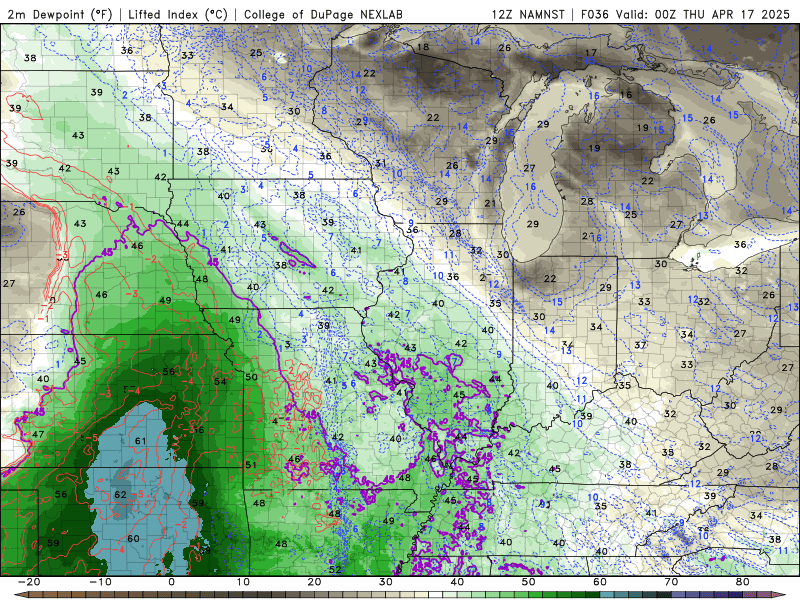The image size is (800, 600).
Task: Click the 61 dewpoint value in the blue area
Action: [140, 441]
